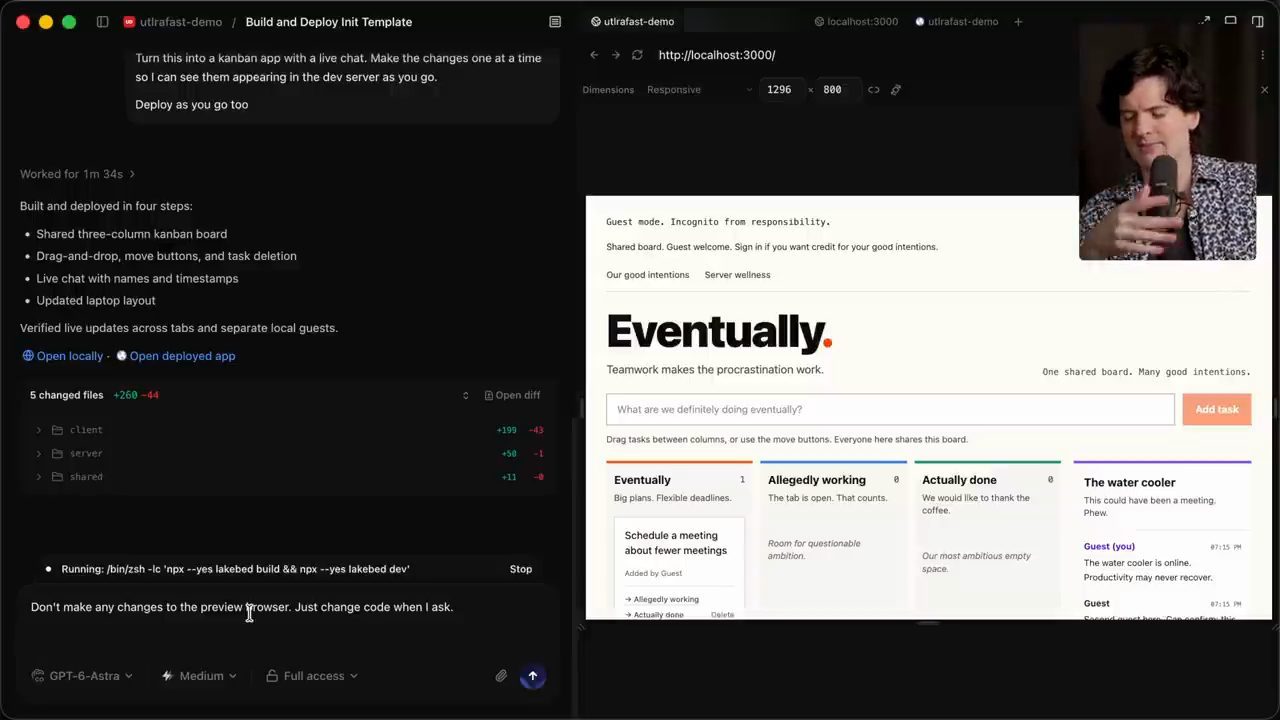
Task: Expand the shared folder row
Action: click(289, 477)
